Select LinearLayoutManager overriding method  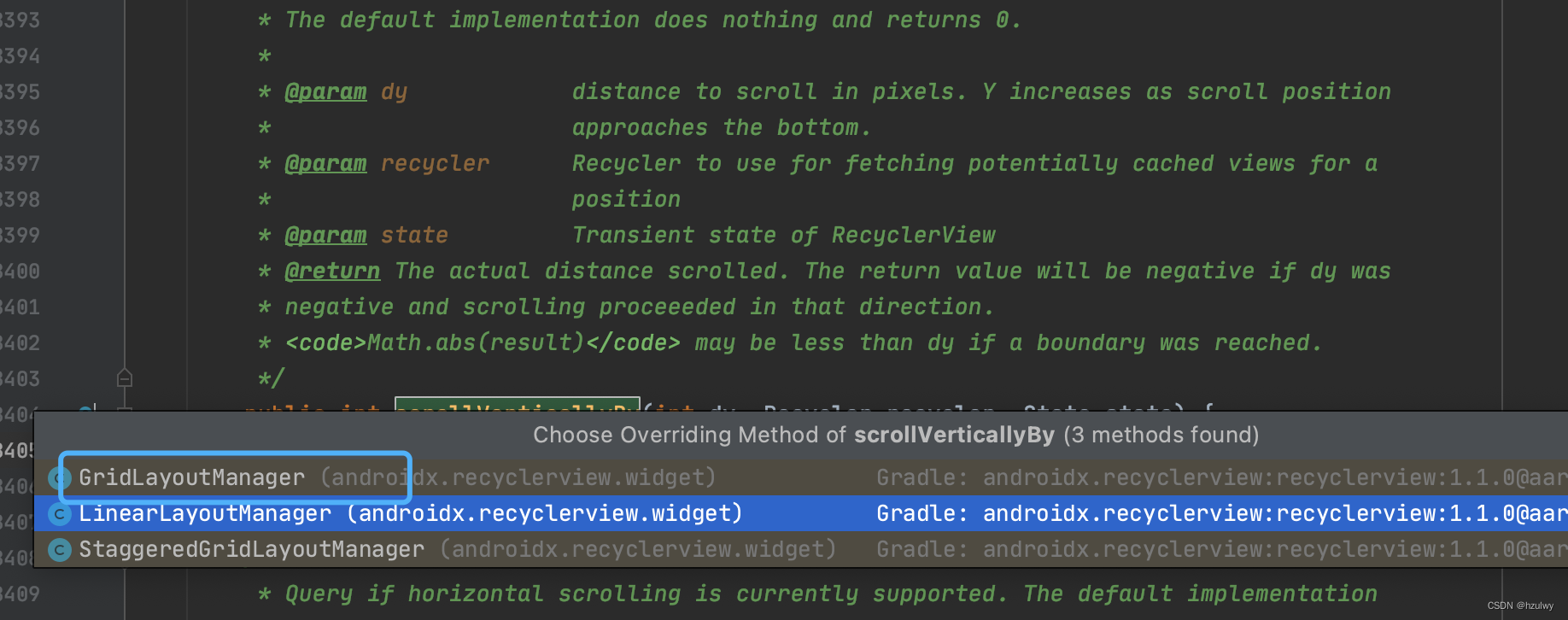(801, 513)
